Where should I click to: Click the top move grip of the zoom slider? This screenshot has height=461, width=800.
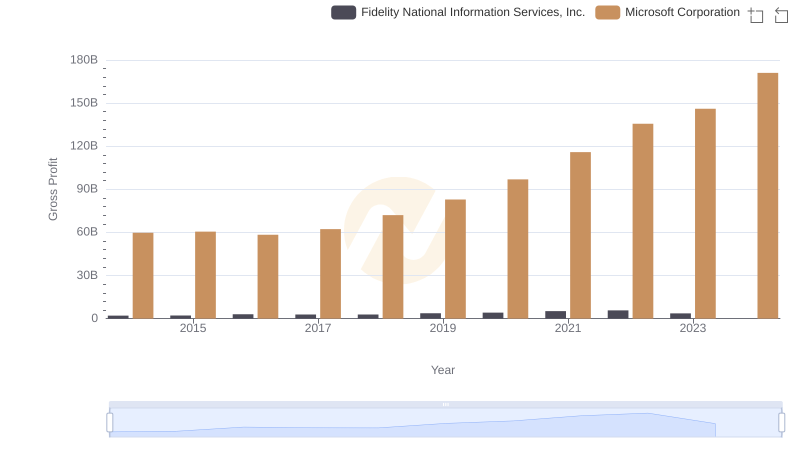pyautogui.click(x=445, y=404)
